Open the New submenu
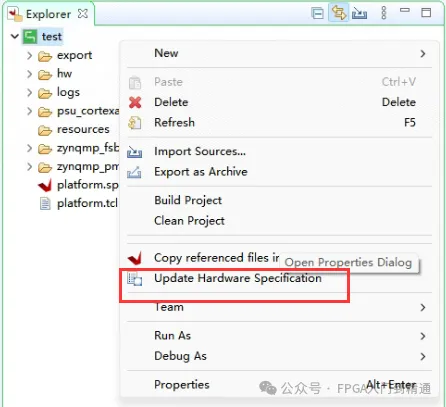Screen dimensions: 446x407 click(x=279, y=53)
